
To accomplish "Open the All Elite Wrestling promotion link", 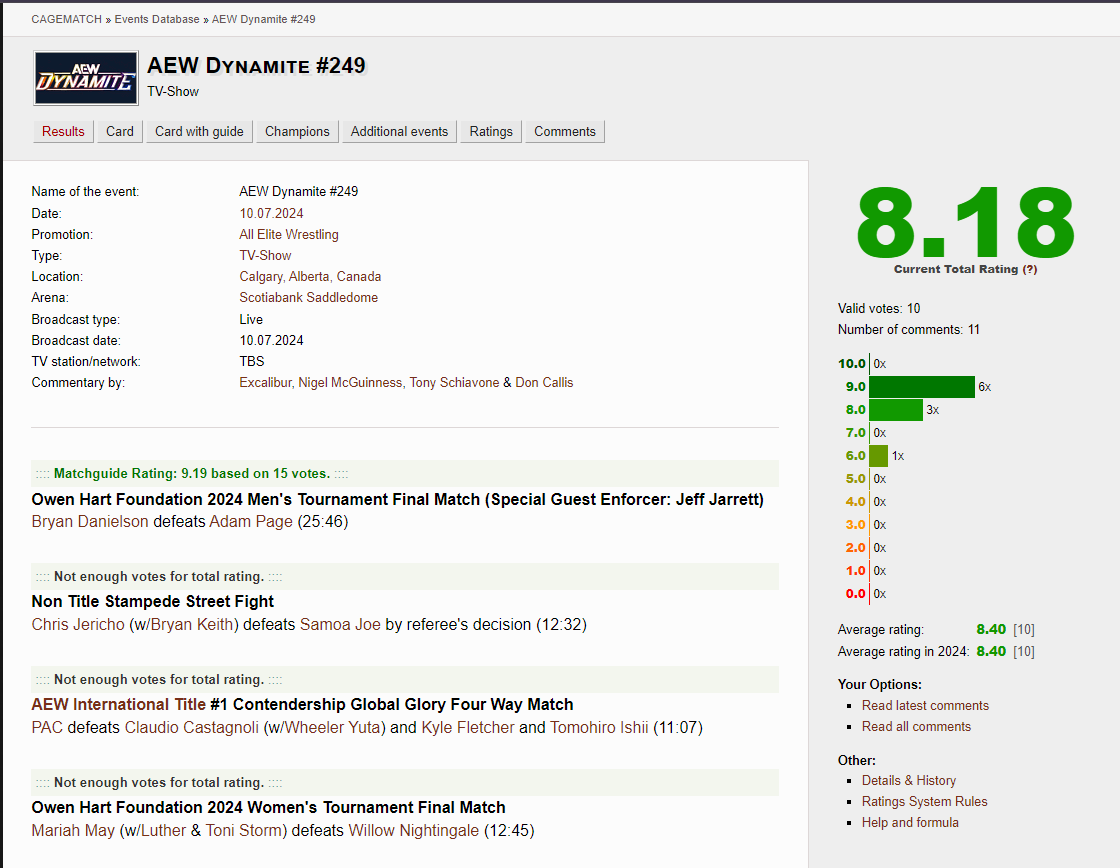I will tap(289, 234).
